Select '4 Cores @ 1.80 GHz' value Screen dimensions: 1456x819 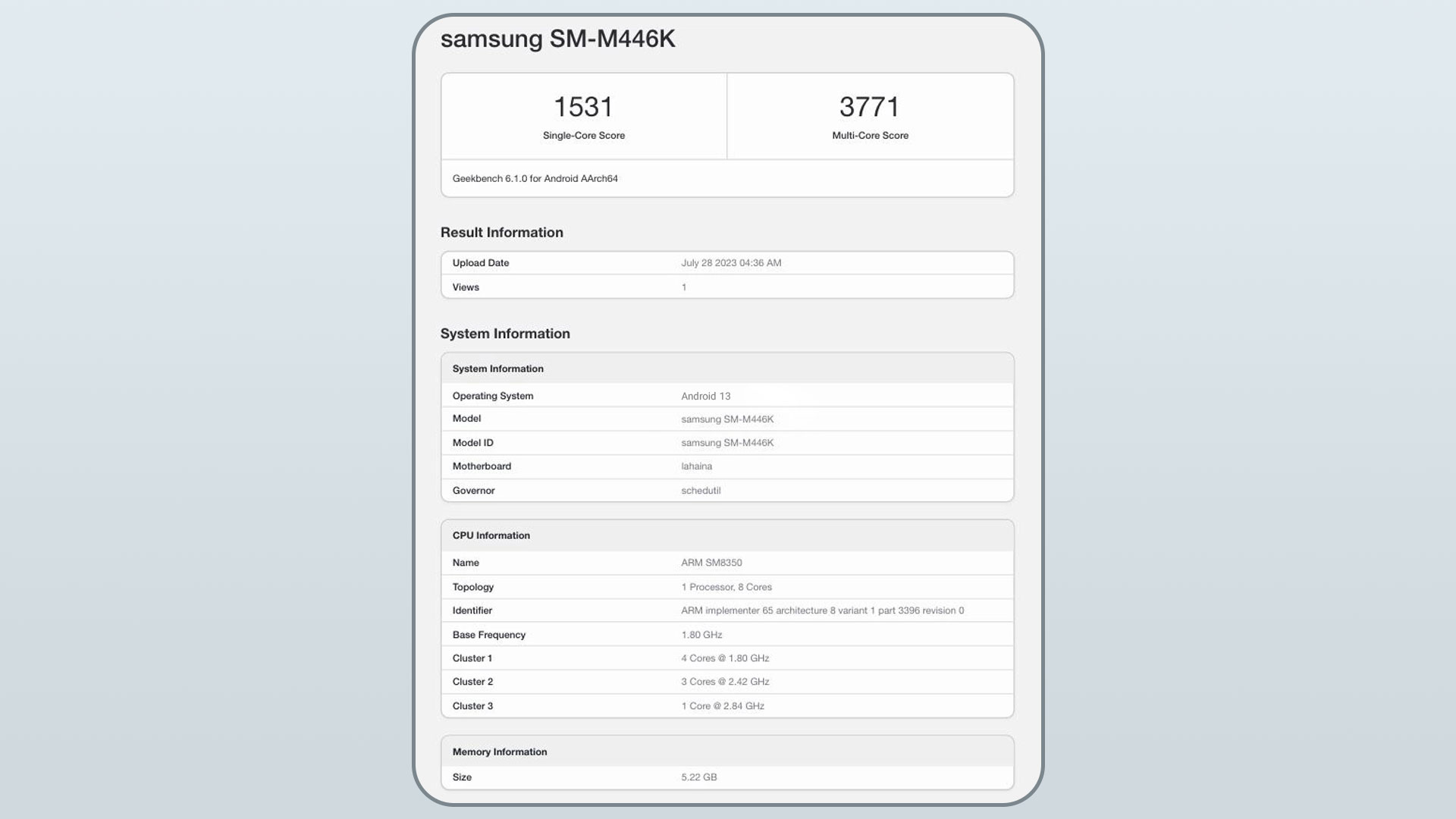725,658
